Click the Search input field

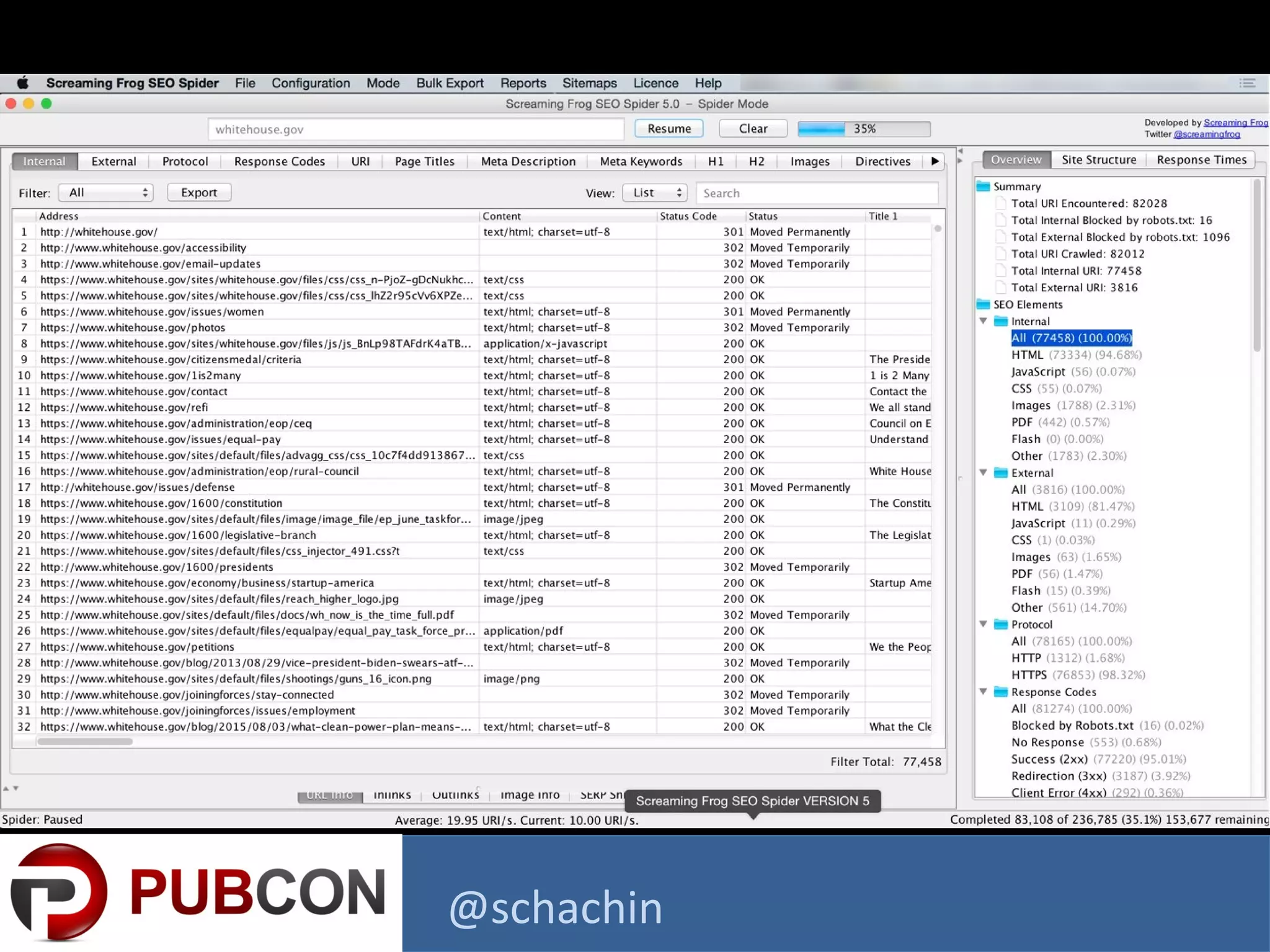[816, 193]
